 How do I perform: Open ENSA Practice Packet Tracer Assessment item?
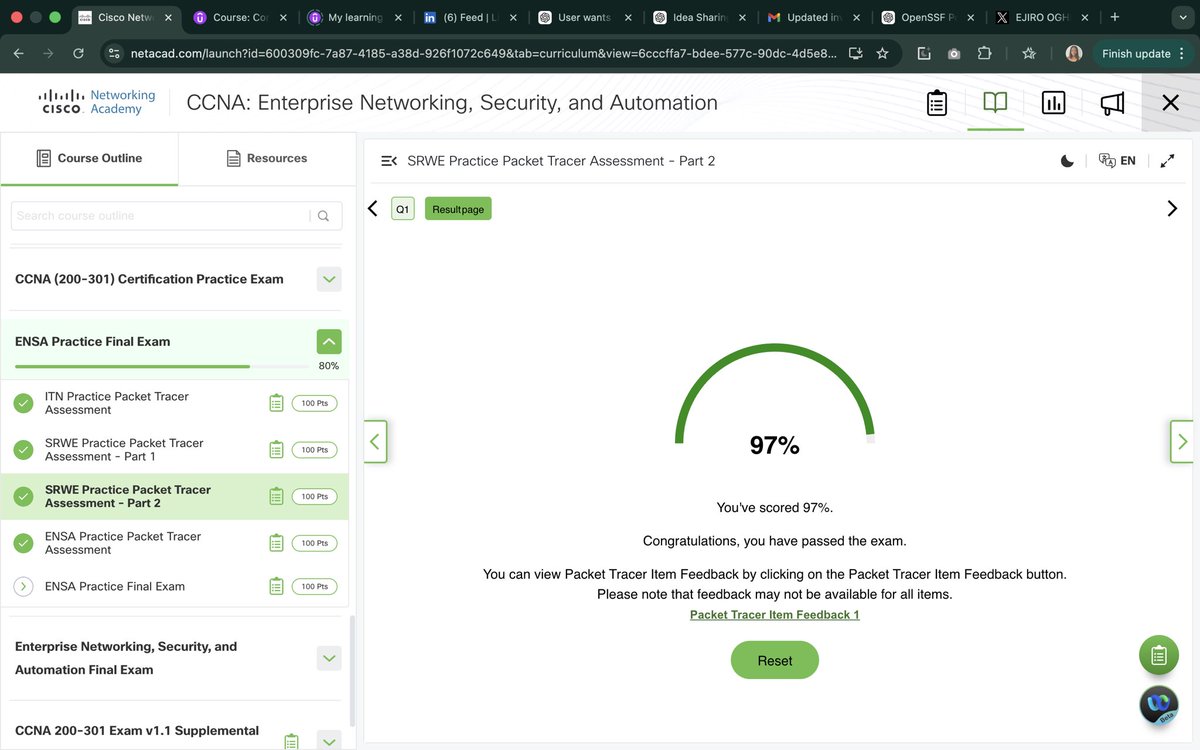click(x=123, y=543)
